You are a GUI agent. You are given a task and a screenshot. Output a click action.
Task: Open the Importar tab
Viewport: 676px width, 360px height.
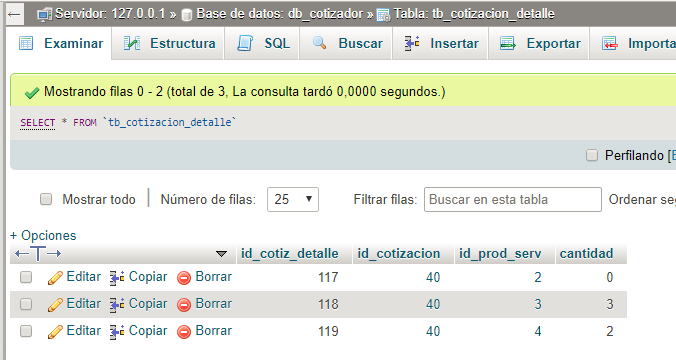(x=633, y=43)
